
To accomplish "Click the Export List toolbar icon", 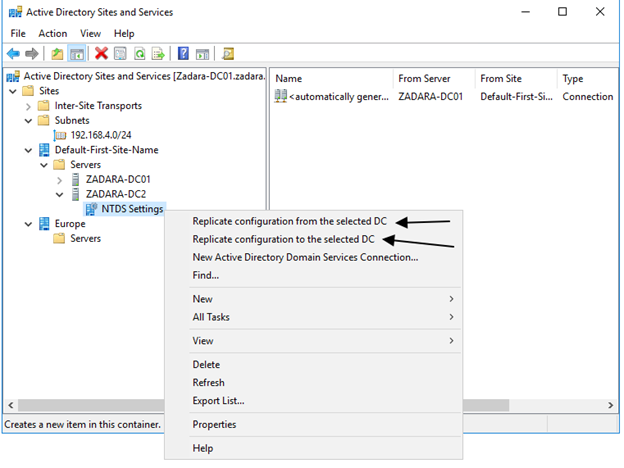I will pos(158,53).
